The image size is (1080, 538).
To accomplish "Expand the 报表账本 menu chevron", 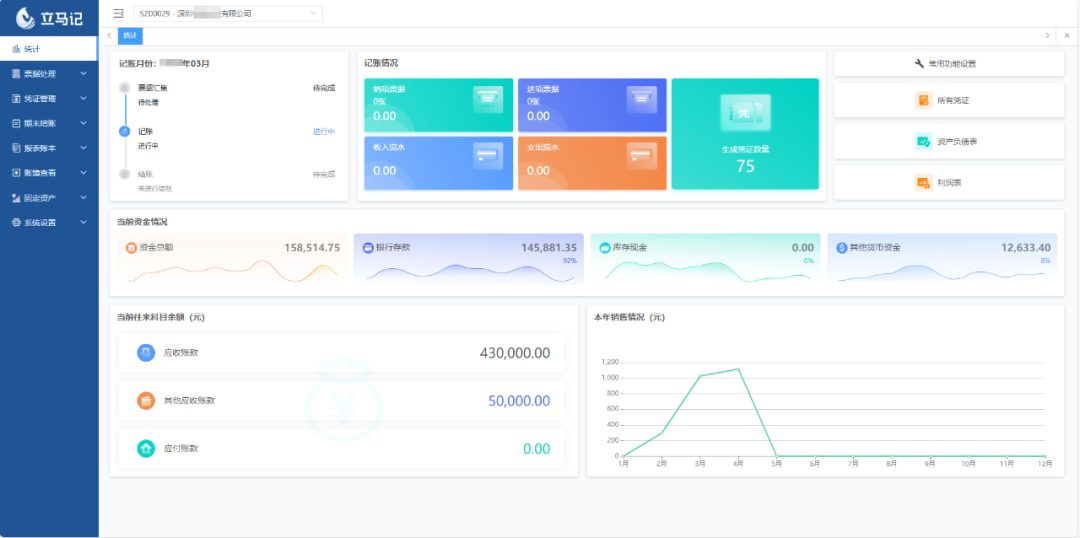I will tap(83, 148).
